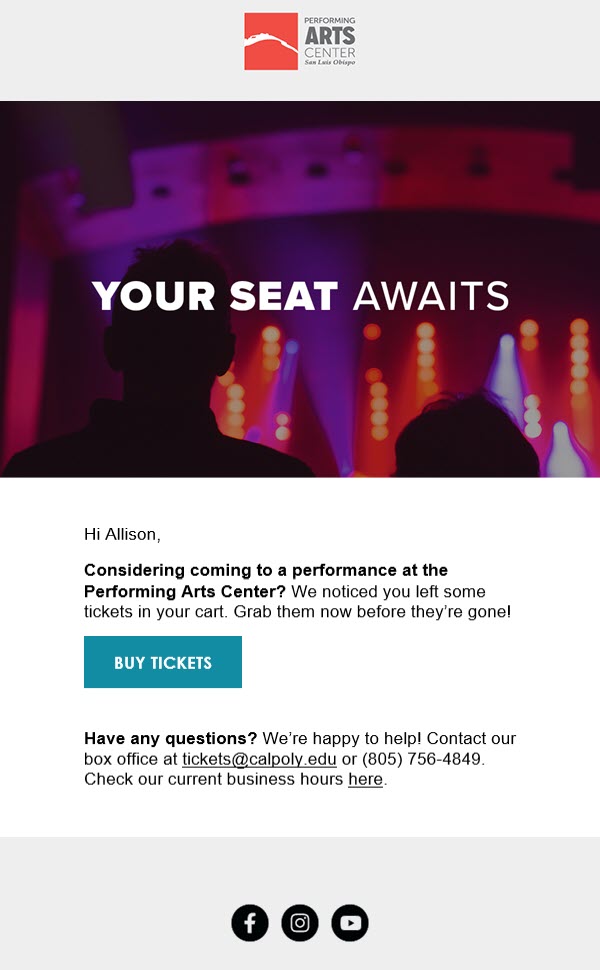
Task: Click the "Hi Allison," greeting text
Action: pyautogui.click(x=122, y=535)
